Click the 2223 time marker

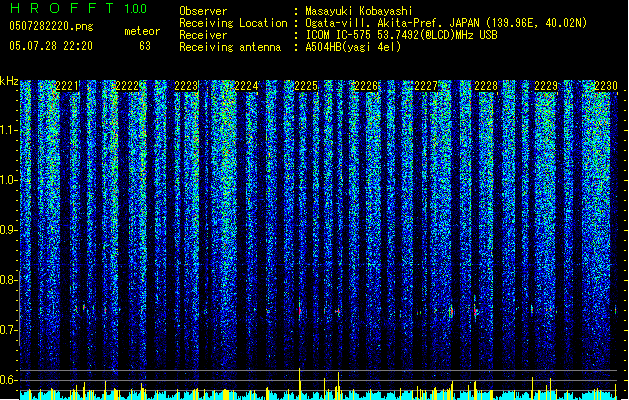186,86
